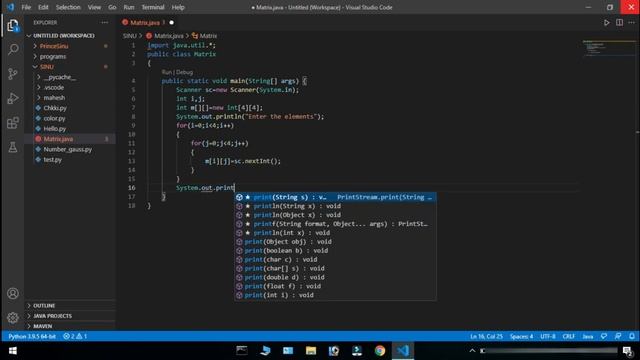Change CRLF end of line sequence

(569, 336)
